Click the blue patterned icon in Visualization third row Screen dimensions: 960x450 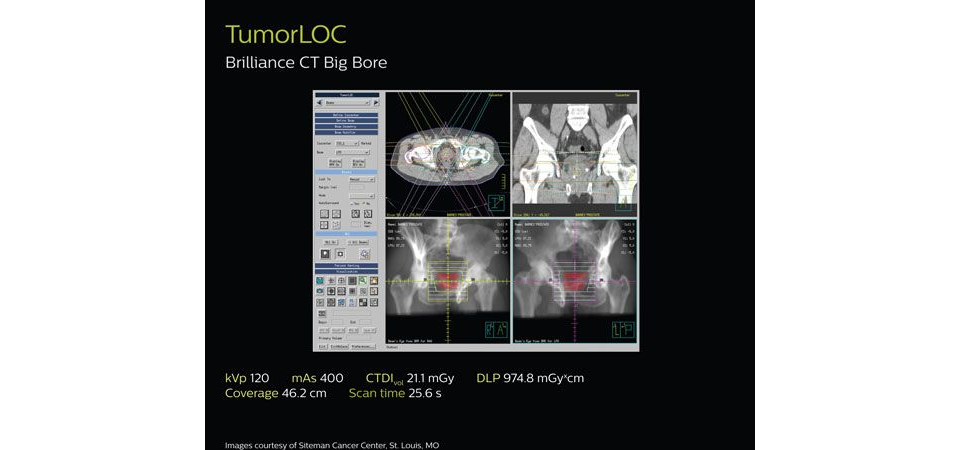(x=342, y=302)
